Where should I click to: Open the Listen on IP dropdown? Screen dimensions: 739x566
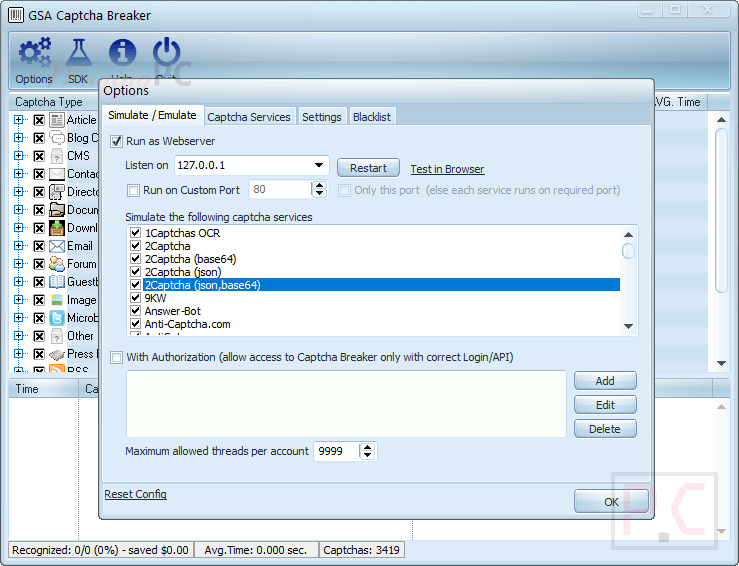click(x=319, y=165)
